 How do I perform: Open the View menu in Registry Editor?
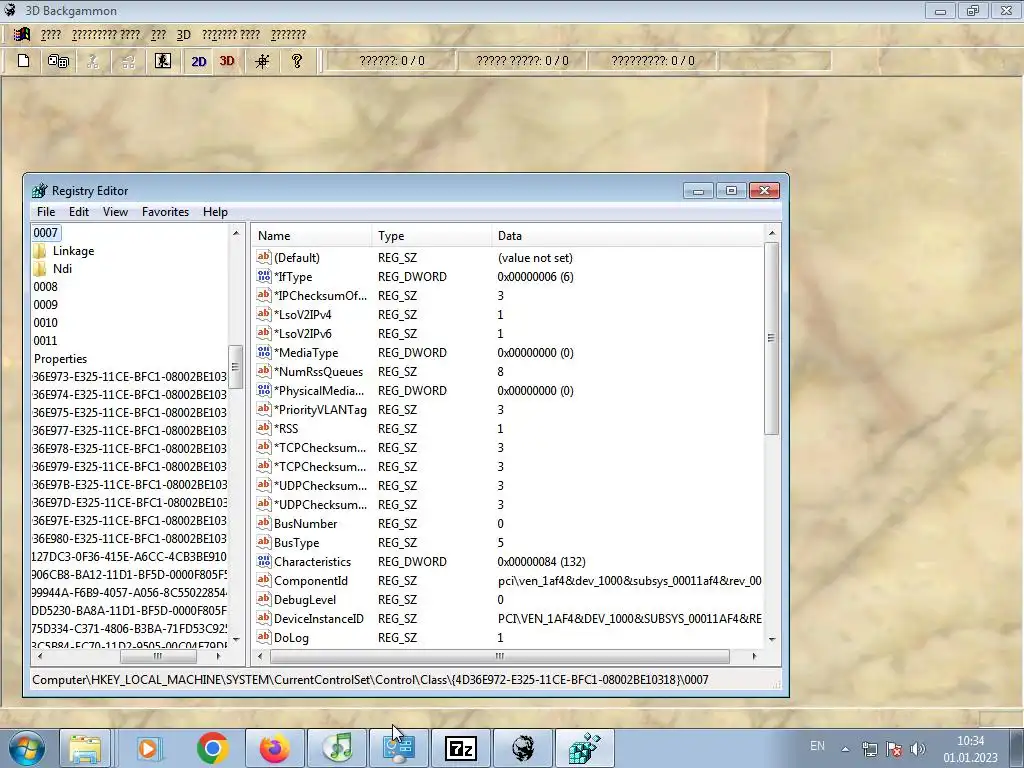click(115, 212)
